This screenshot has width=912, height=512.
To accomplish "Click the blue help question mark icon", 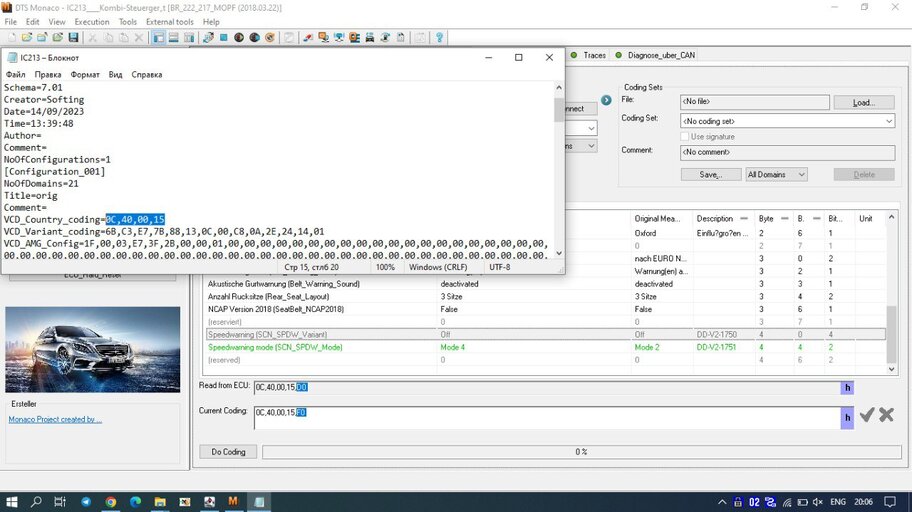I will click(439, 37).
